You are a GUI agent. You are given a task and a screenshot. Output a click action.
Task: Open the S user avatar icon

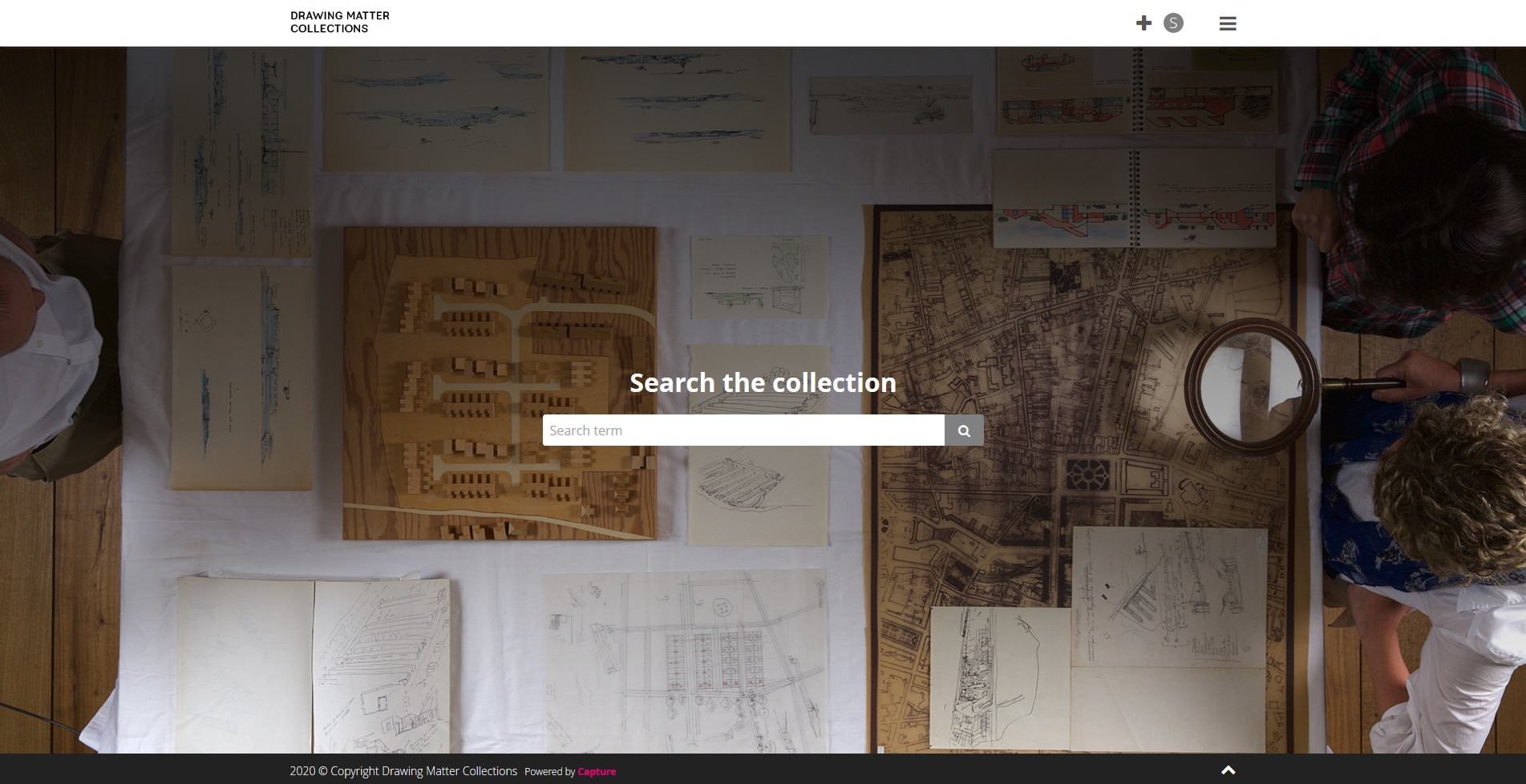coord(1173,23)
